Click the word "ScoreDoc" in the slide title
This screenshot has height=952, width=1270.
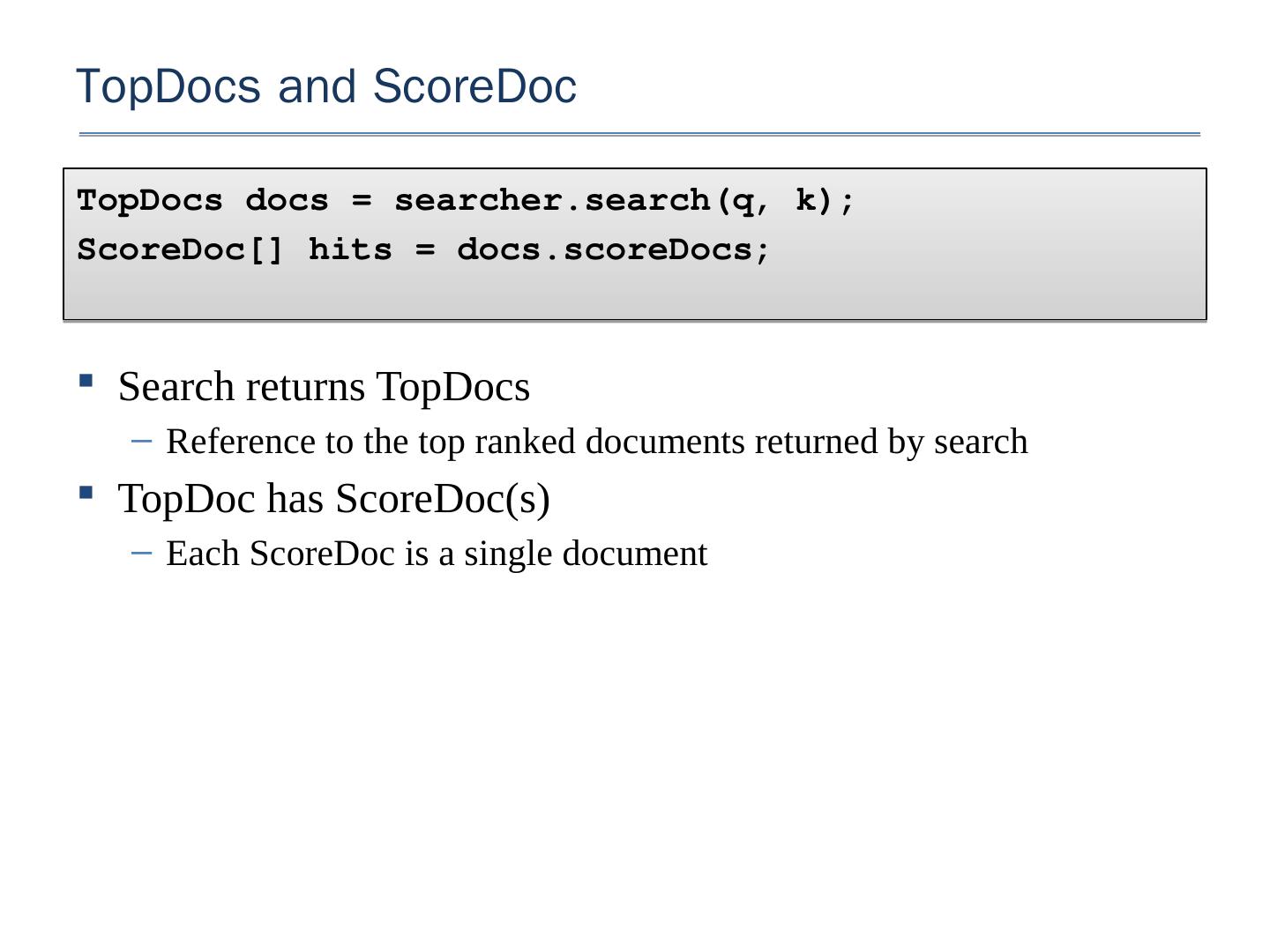[474, 86]
